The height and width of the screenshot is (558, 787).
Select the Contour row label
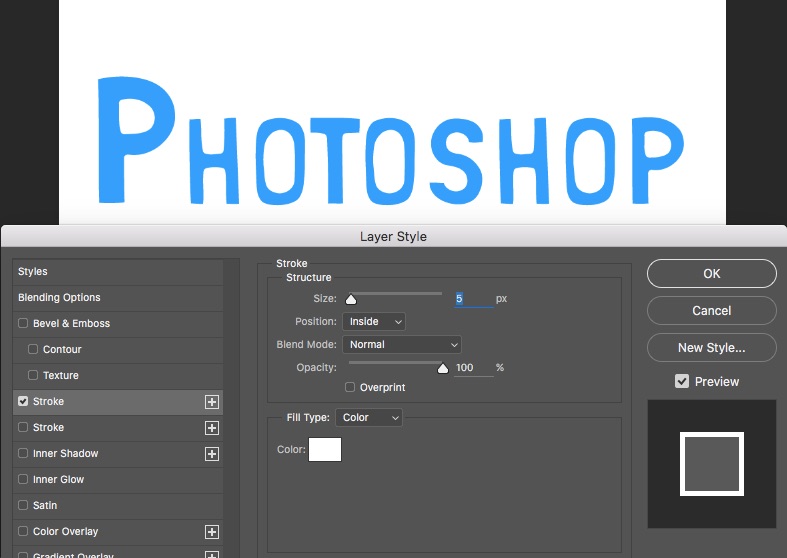coord(62,350)
